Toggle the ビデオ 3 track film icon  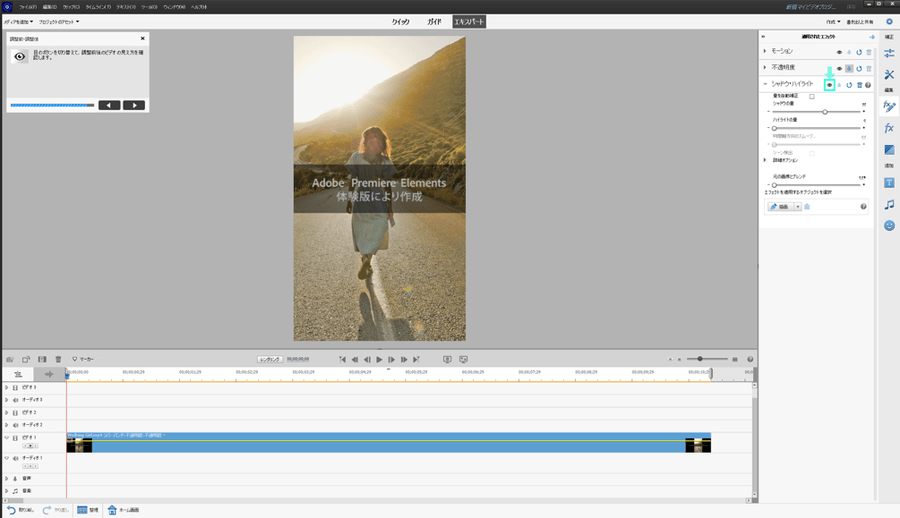[x=15, y=388]
